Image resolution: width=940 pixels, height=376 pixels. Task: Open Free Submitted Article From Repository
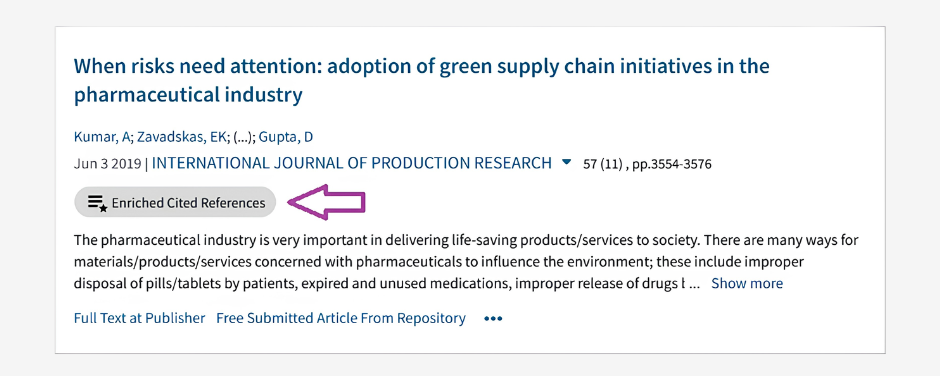pyautogui.click(x=341, y=318)
